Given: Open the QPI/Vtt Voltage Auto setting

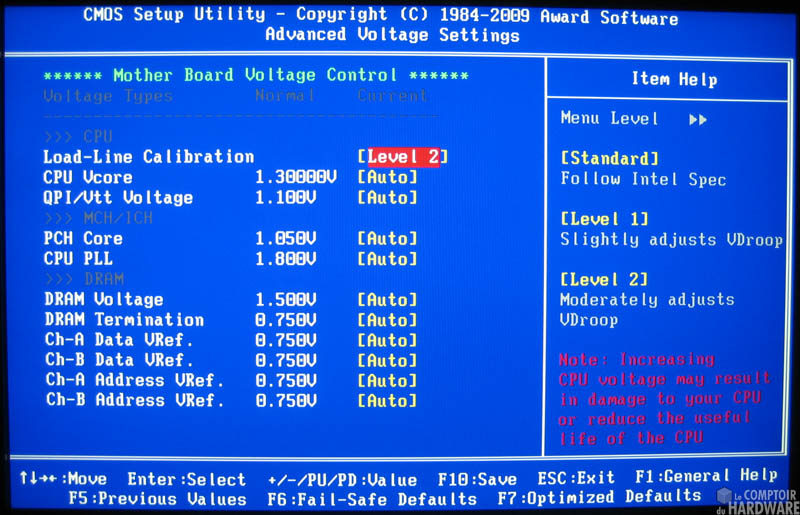Looking at the screenshot, I should [x=387, y=198].
